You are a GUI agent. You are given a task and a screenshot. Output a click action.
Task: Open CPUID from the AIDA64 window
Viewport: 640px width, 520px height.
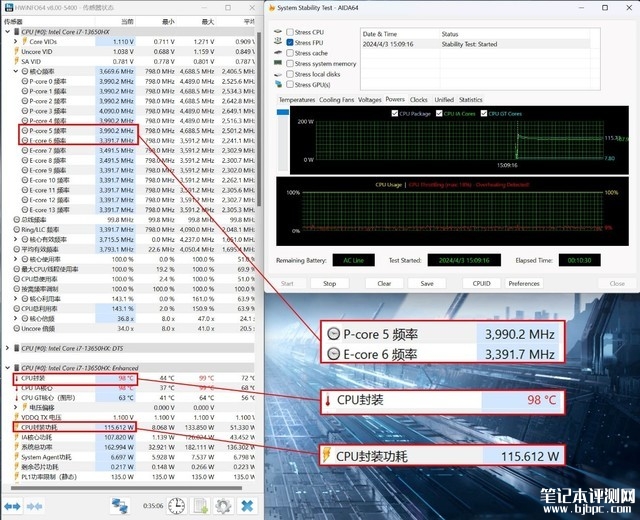coord(481,283)
